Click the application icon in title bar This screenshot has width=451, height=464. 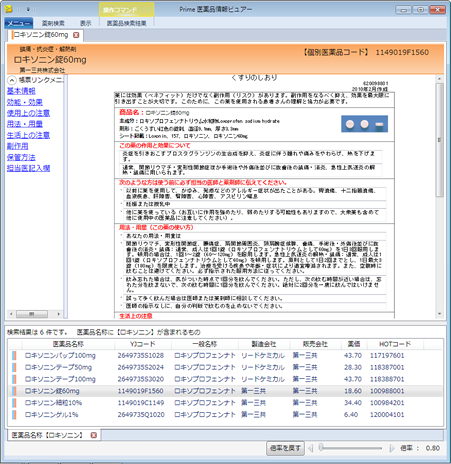[9, 9]
